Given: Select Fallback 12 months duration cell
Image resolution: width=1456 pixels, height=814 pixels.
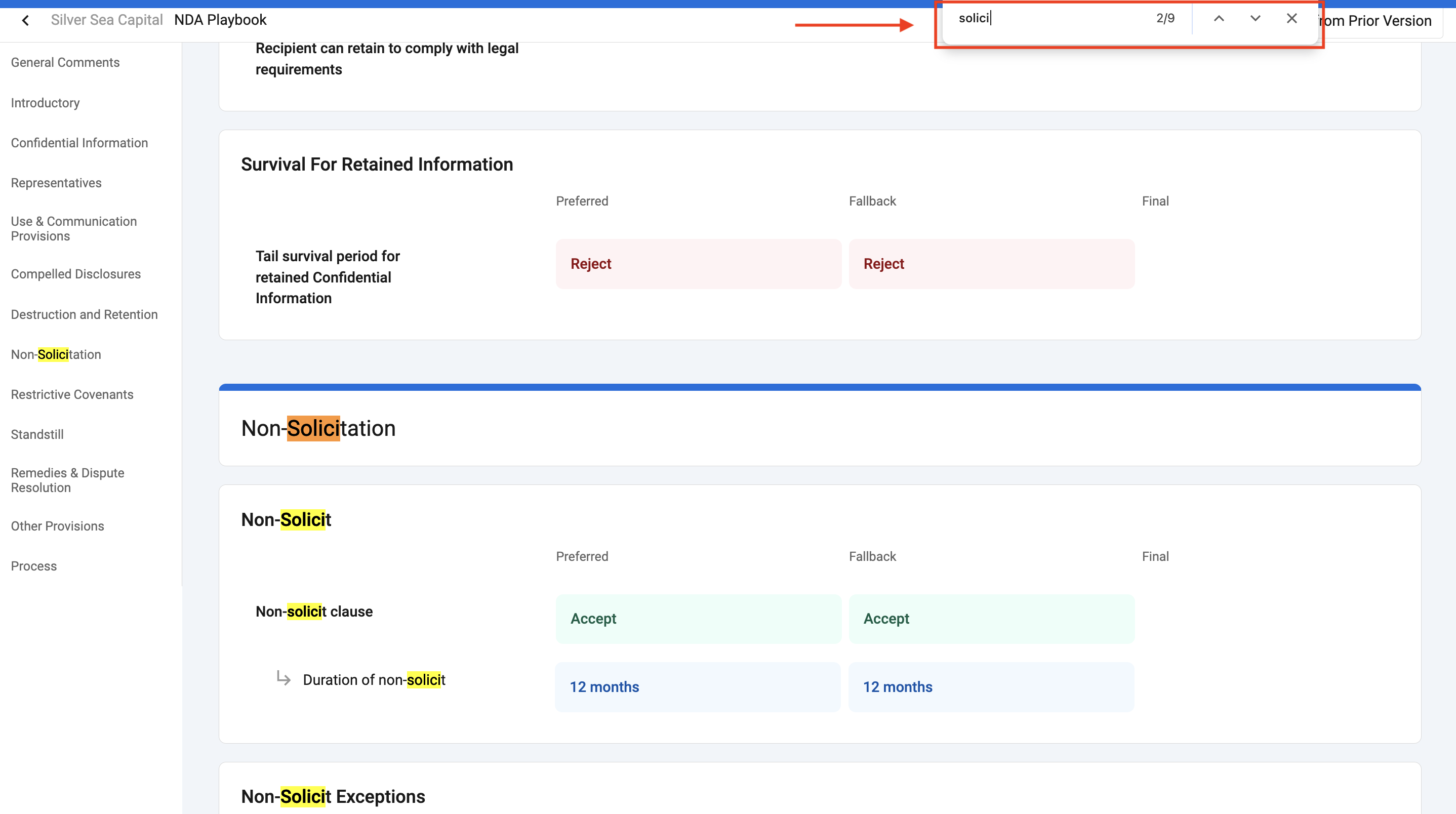Looking at the screenshot, I should (x=991, y=687).
